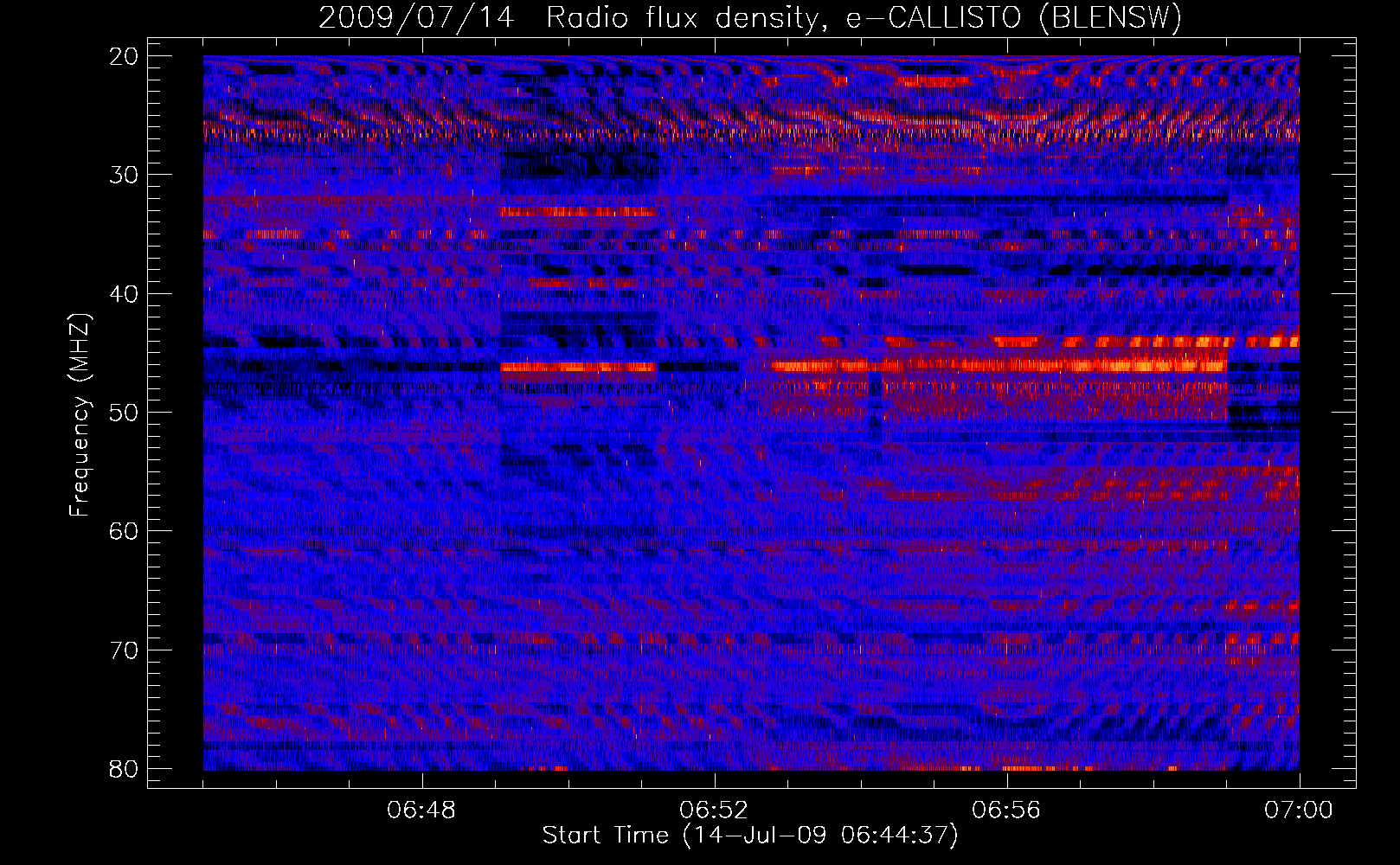This screenshot has height=865, width=1400.
Task: Click the 30 frequency tick label
Action: (124, 175)
